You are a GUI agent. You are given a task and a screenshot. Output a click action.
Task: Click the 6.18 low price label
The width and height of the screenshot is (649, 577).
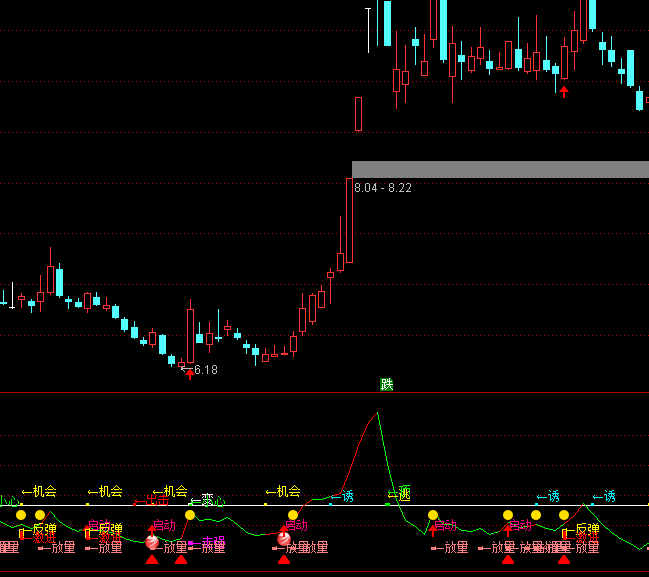[x=205, y=369]
